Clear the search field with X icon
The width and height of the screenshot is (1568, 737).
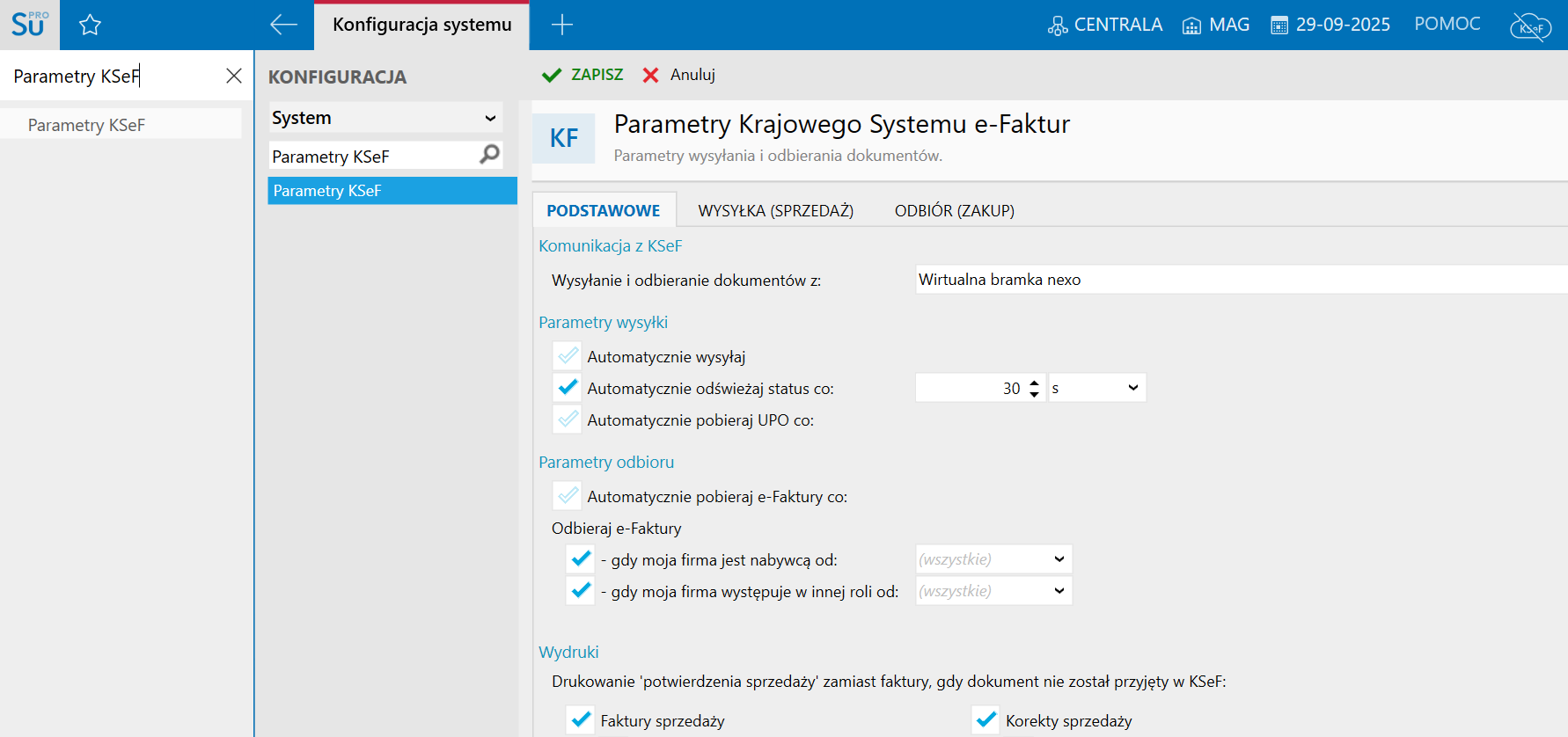pyautogui.click(x=233, y=76)
